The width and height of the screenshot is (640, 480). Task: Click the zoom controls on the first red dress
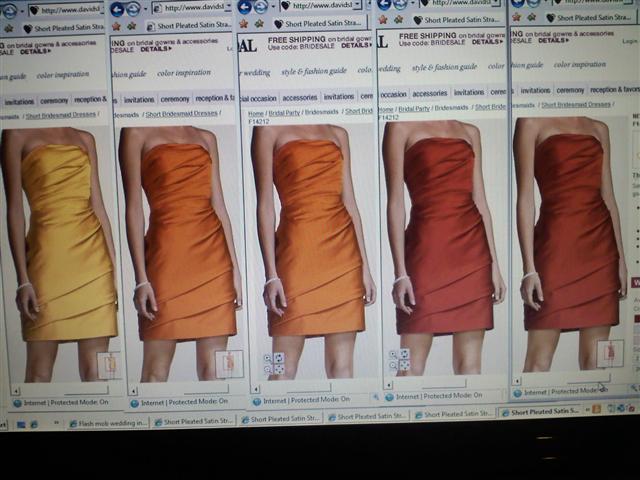399,360
